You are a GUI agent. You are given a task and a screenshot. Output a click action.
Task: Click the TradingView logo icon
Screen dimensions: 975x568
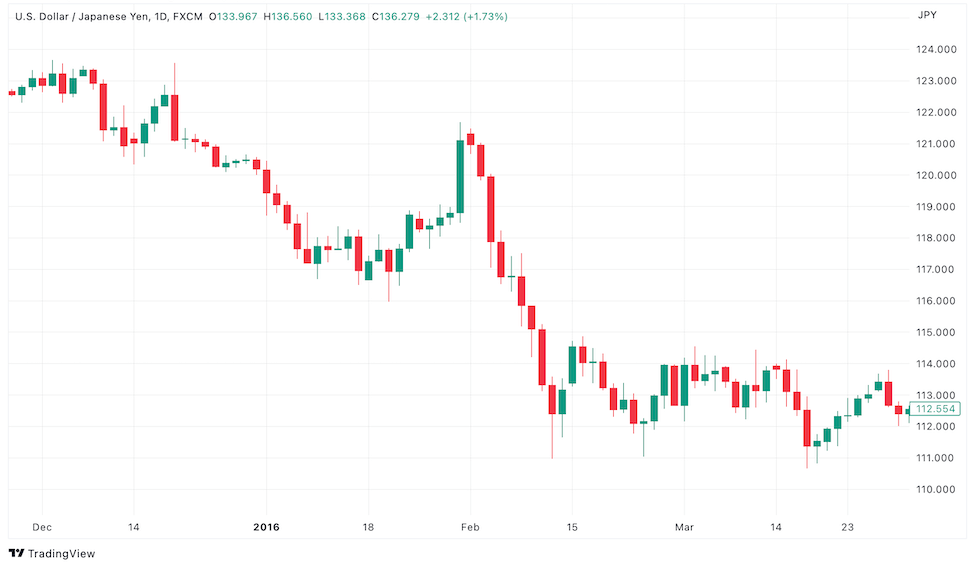point(16,553)
